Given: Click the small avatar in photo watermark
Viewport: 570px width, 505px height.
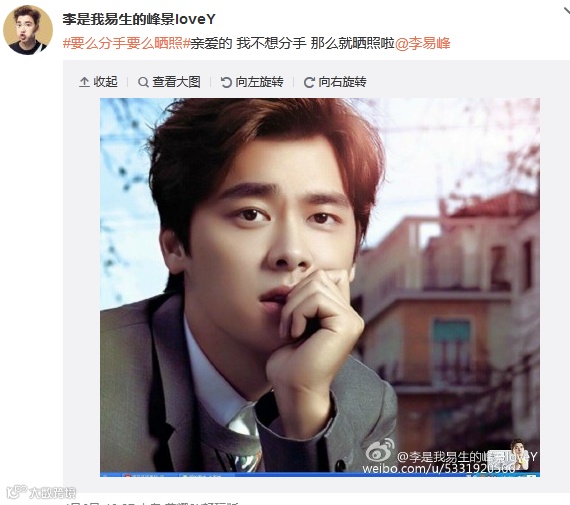Looking at the screenshot, I should (x=519, y=454).
